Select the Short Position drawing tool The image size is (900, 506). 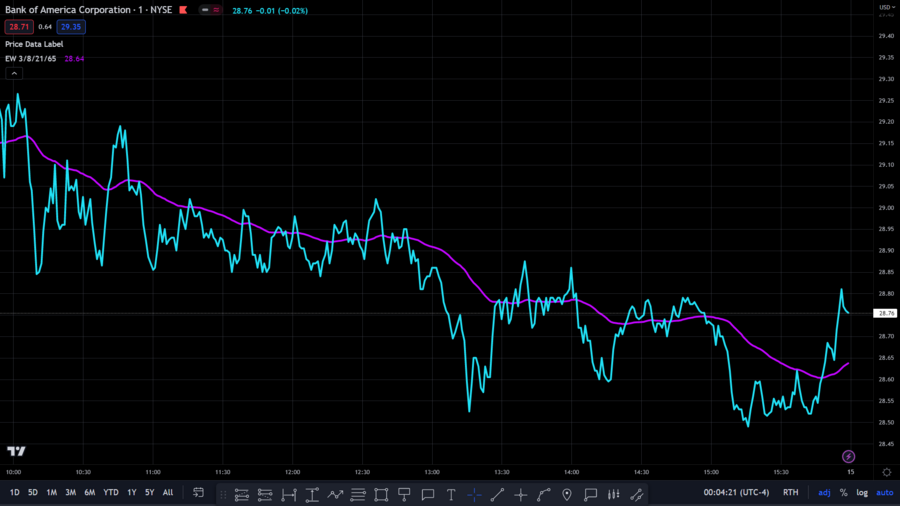point(265,495)
